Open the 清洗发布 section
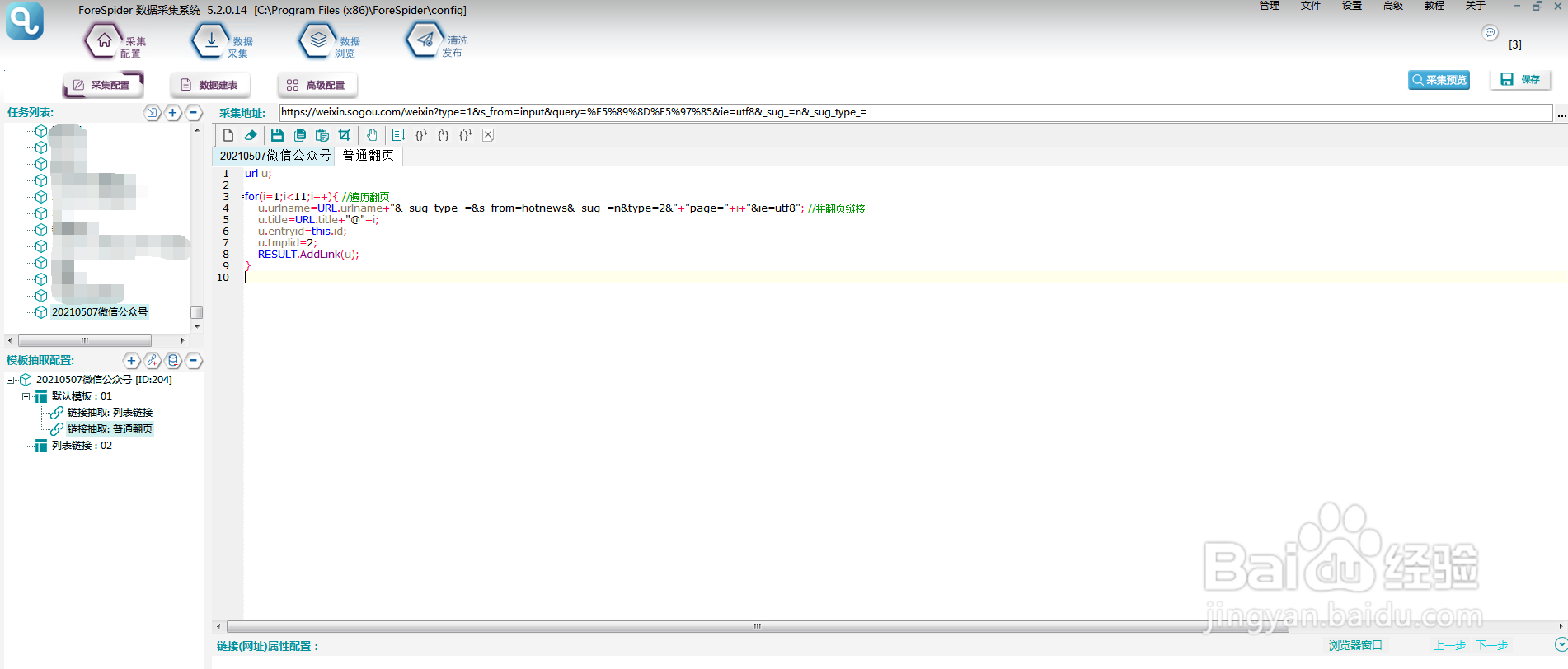This screenshot has height=669, width=1568. pos(437,41)
